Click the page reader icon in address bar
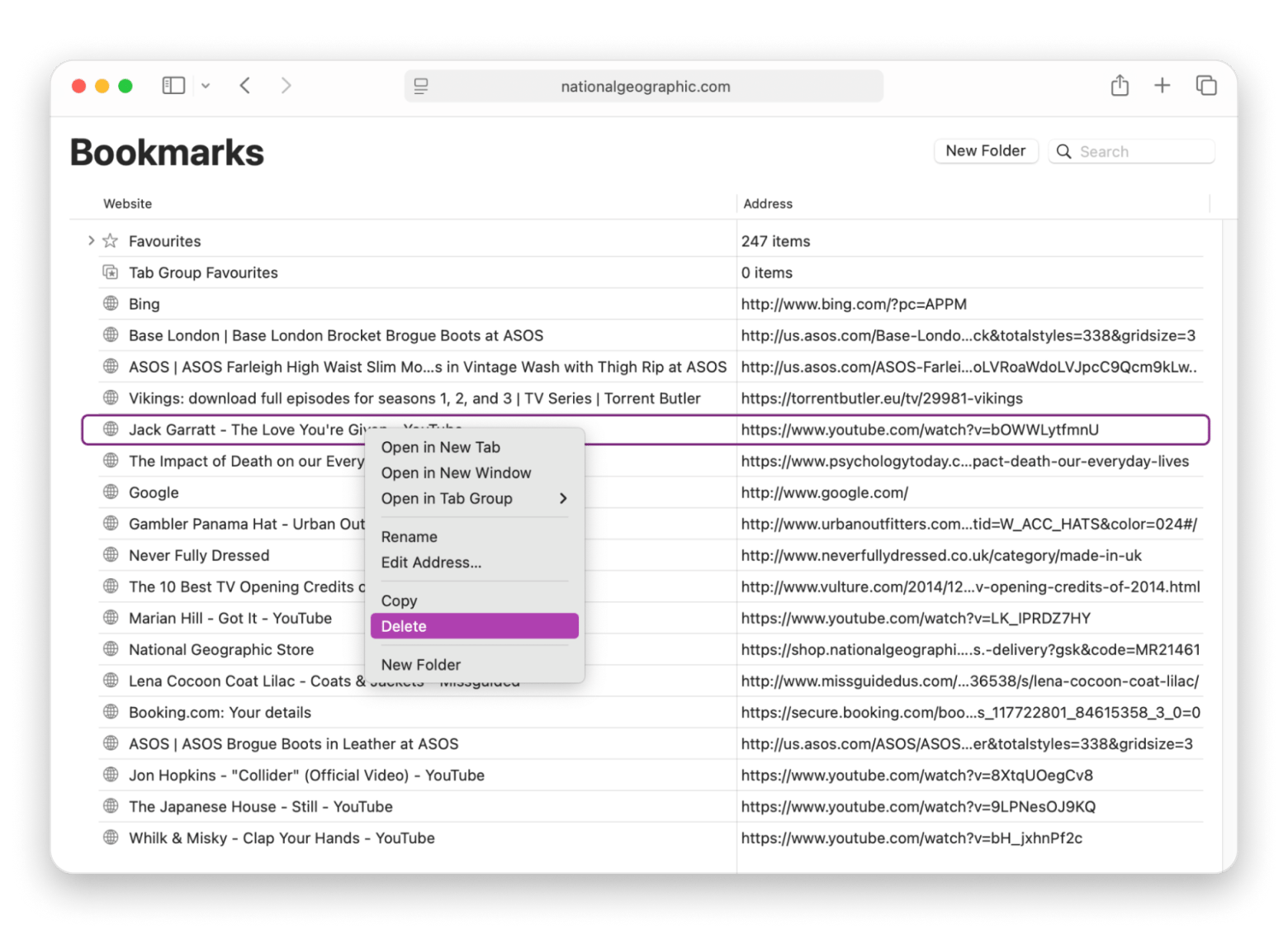Image resolution: width=1288 pixels, height=940 pixels. [x=421, y=87]
